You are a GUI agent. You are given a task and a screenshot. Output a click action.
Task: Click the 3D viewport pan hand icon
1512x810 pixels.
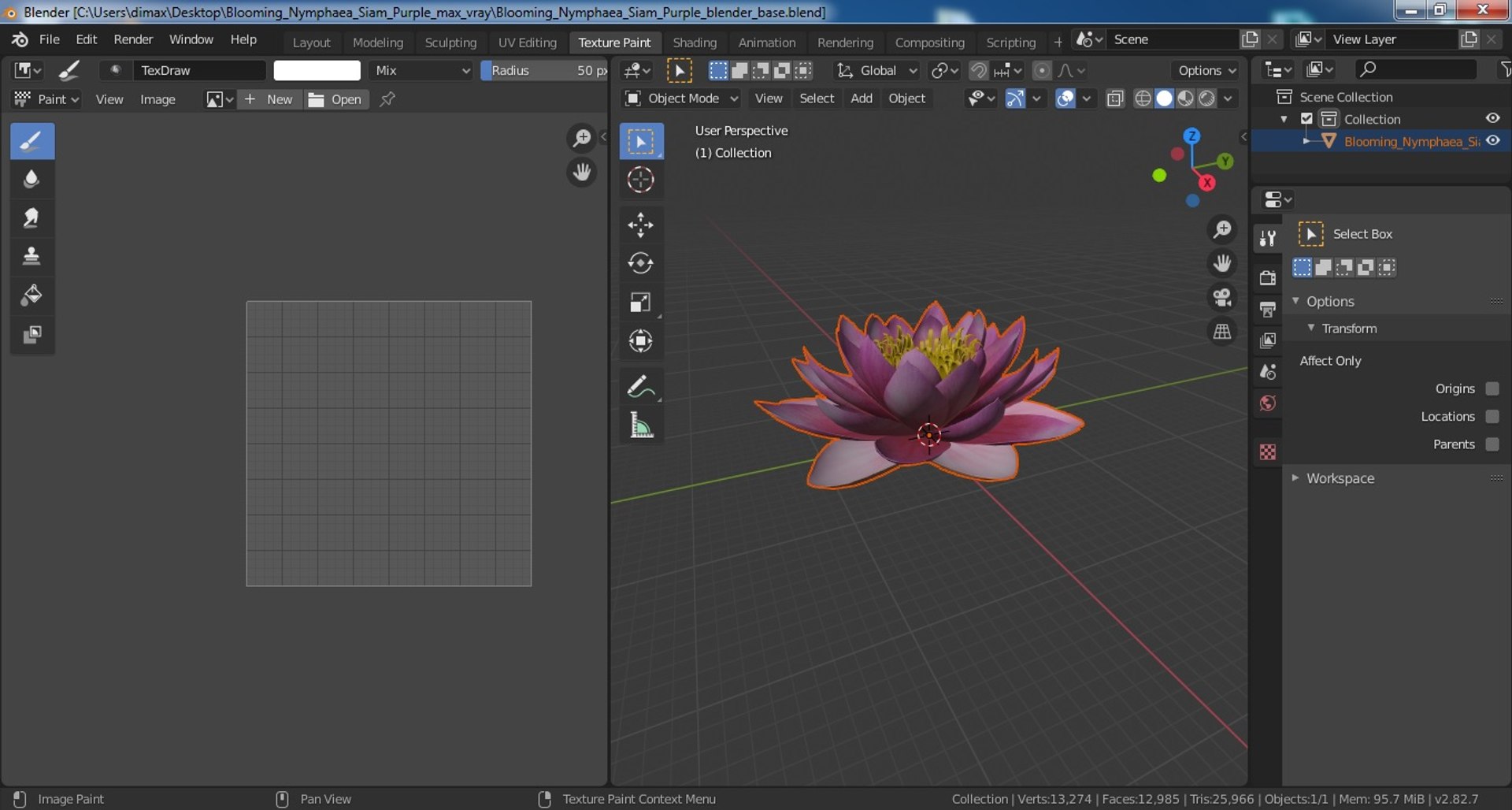tap(1222, 263)
